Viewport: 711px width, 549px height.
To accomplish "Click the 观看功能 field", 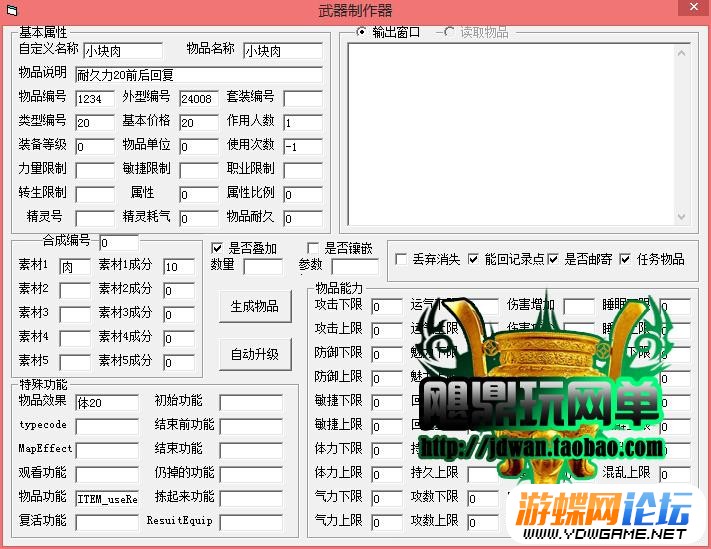I will (x=107, y=475).
